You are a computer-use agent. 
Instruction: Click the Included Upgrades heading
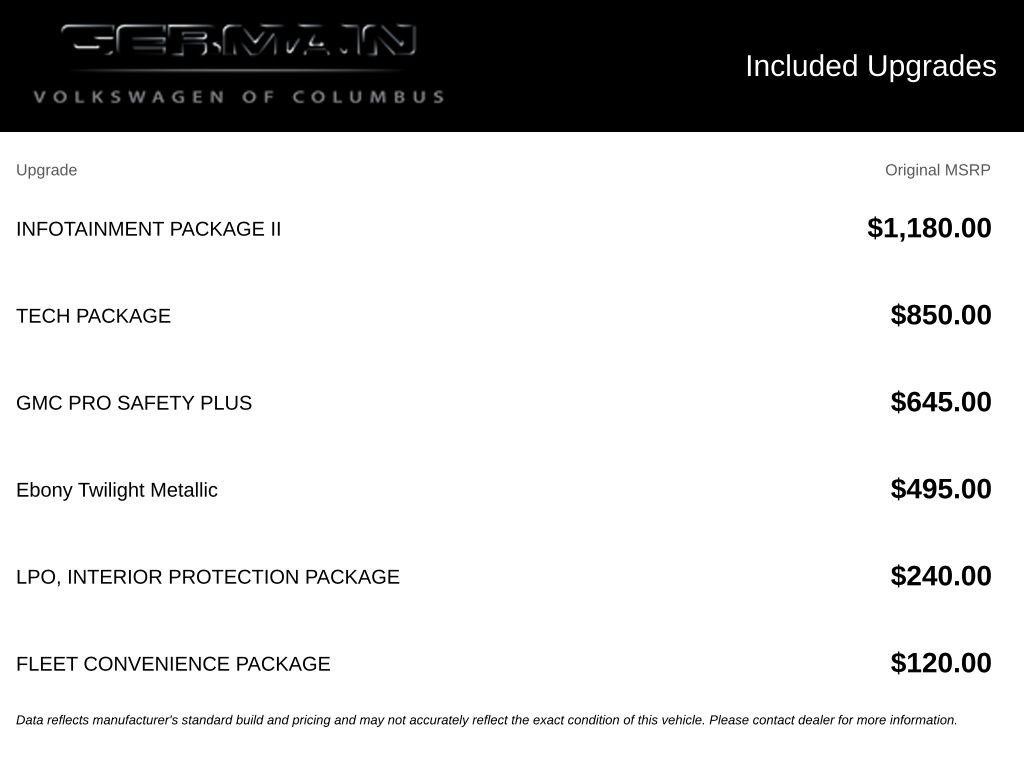871,66
